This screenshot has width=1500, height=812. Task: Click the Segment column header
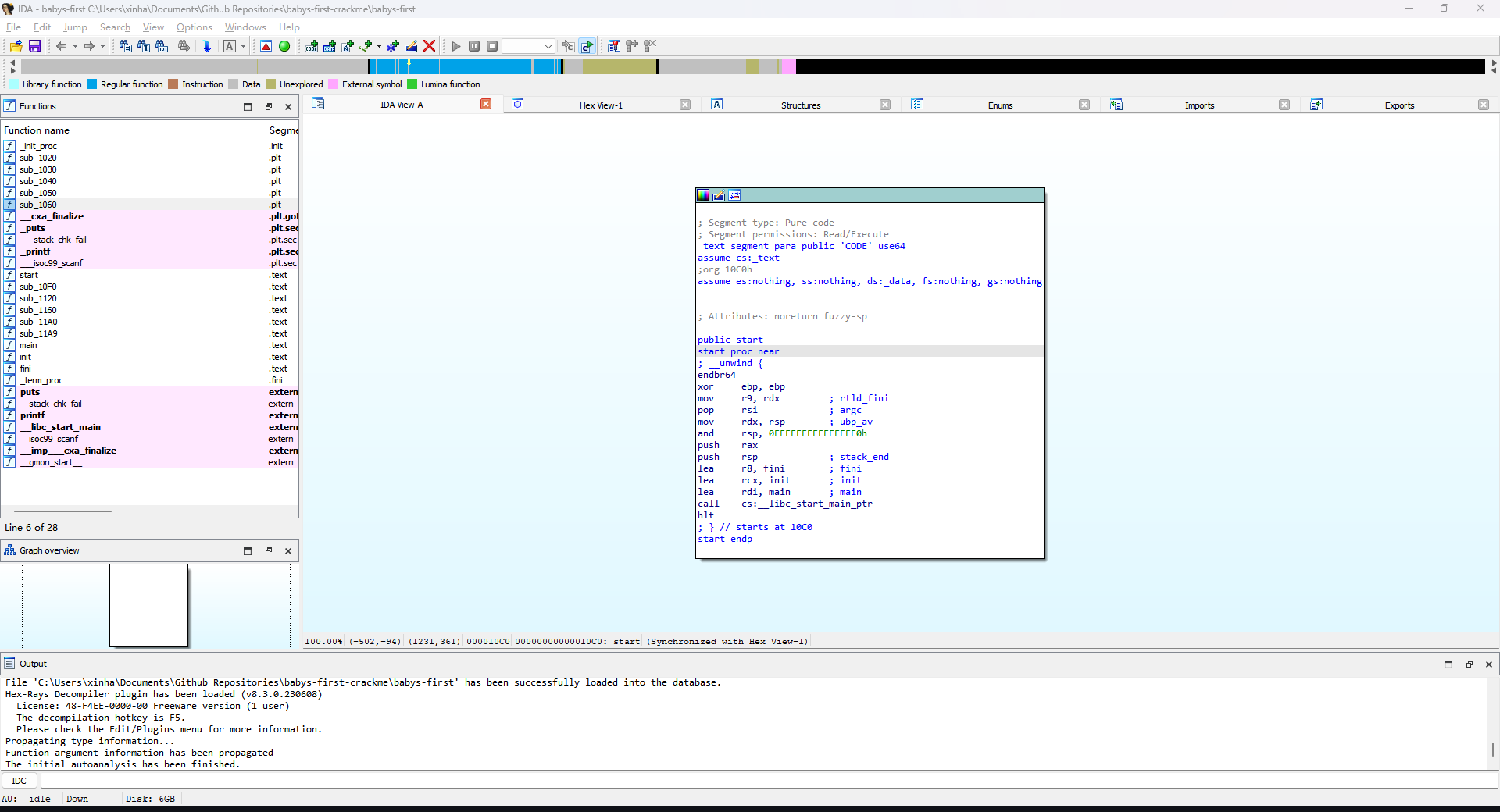click(284, 130)
